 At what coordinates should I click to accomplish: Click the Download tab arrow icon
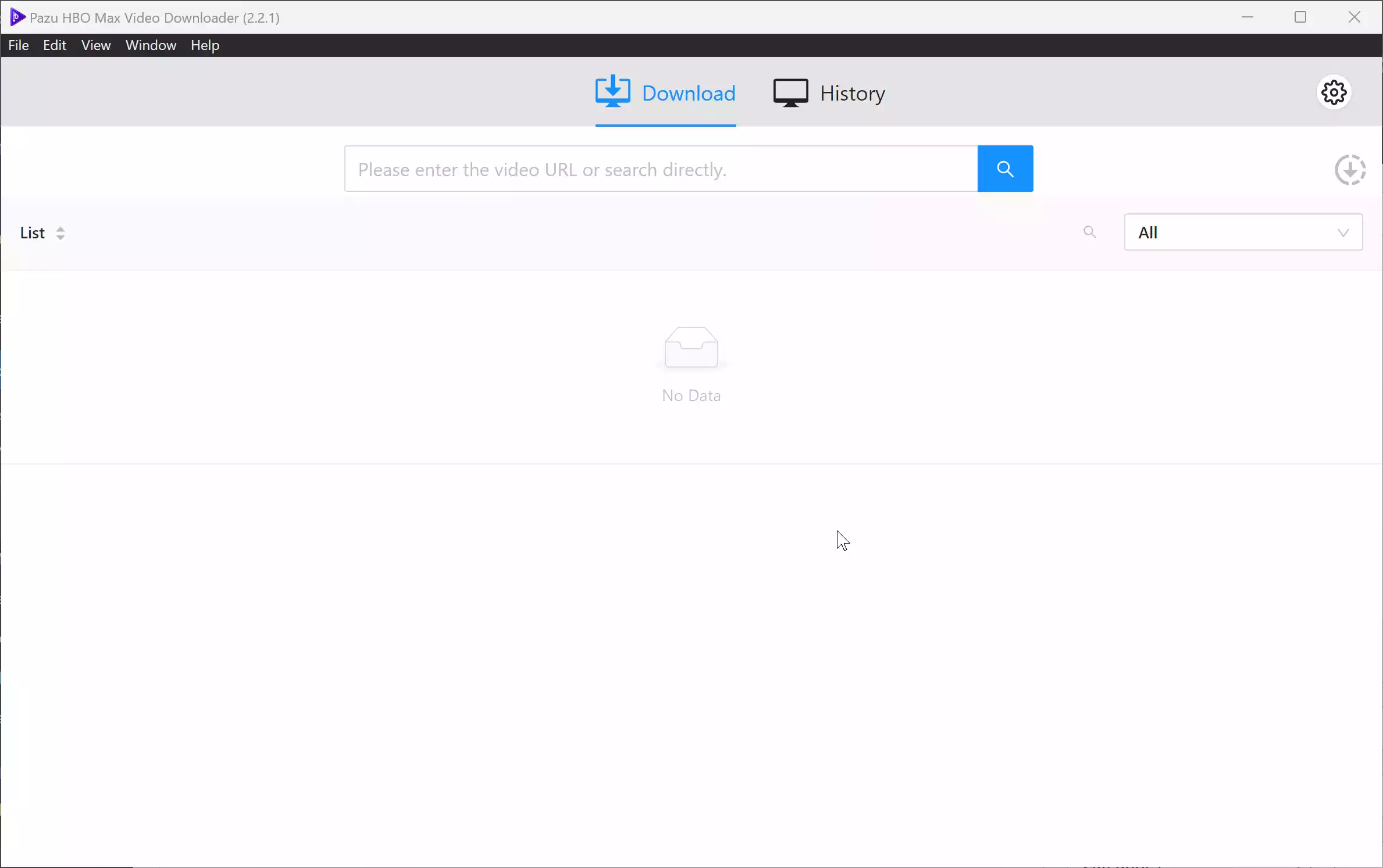(x=612, y=92)
